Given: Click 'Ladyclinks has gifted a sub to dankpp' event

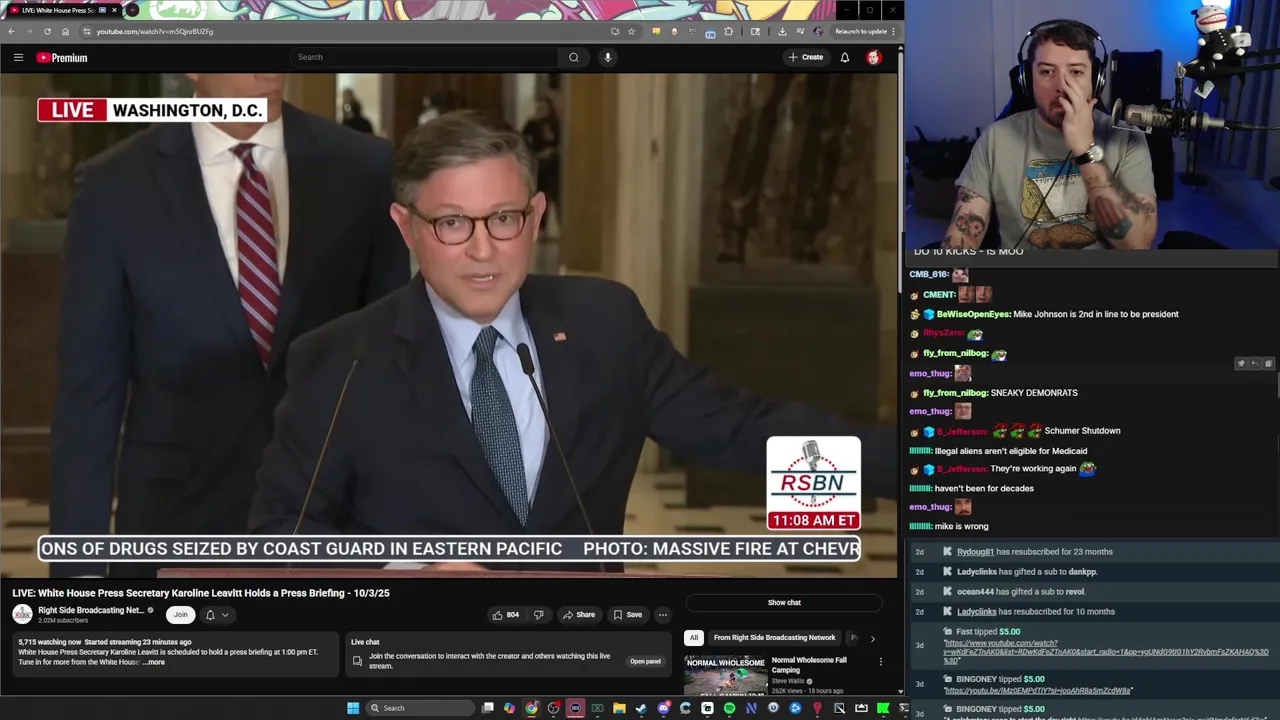Looking at the screenshot, I should [1027, 572].
